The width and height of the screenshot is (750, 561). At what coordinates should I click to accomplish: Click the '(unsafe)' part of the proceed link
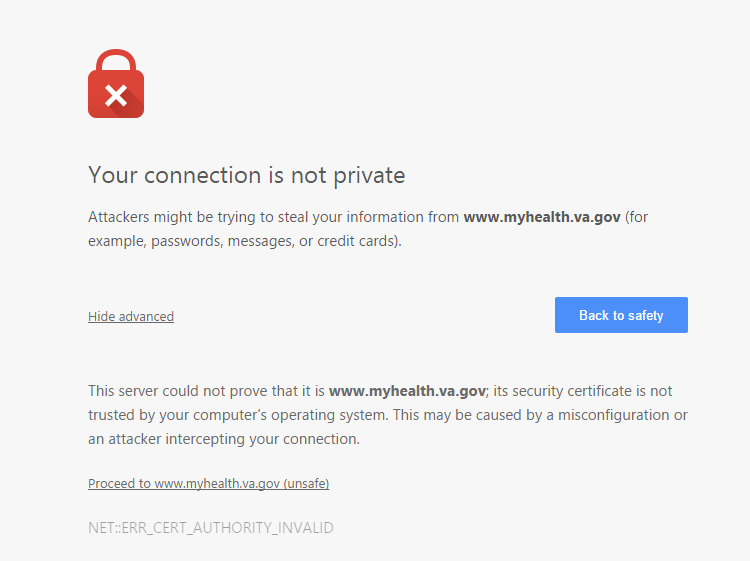tap(306, 483)
